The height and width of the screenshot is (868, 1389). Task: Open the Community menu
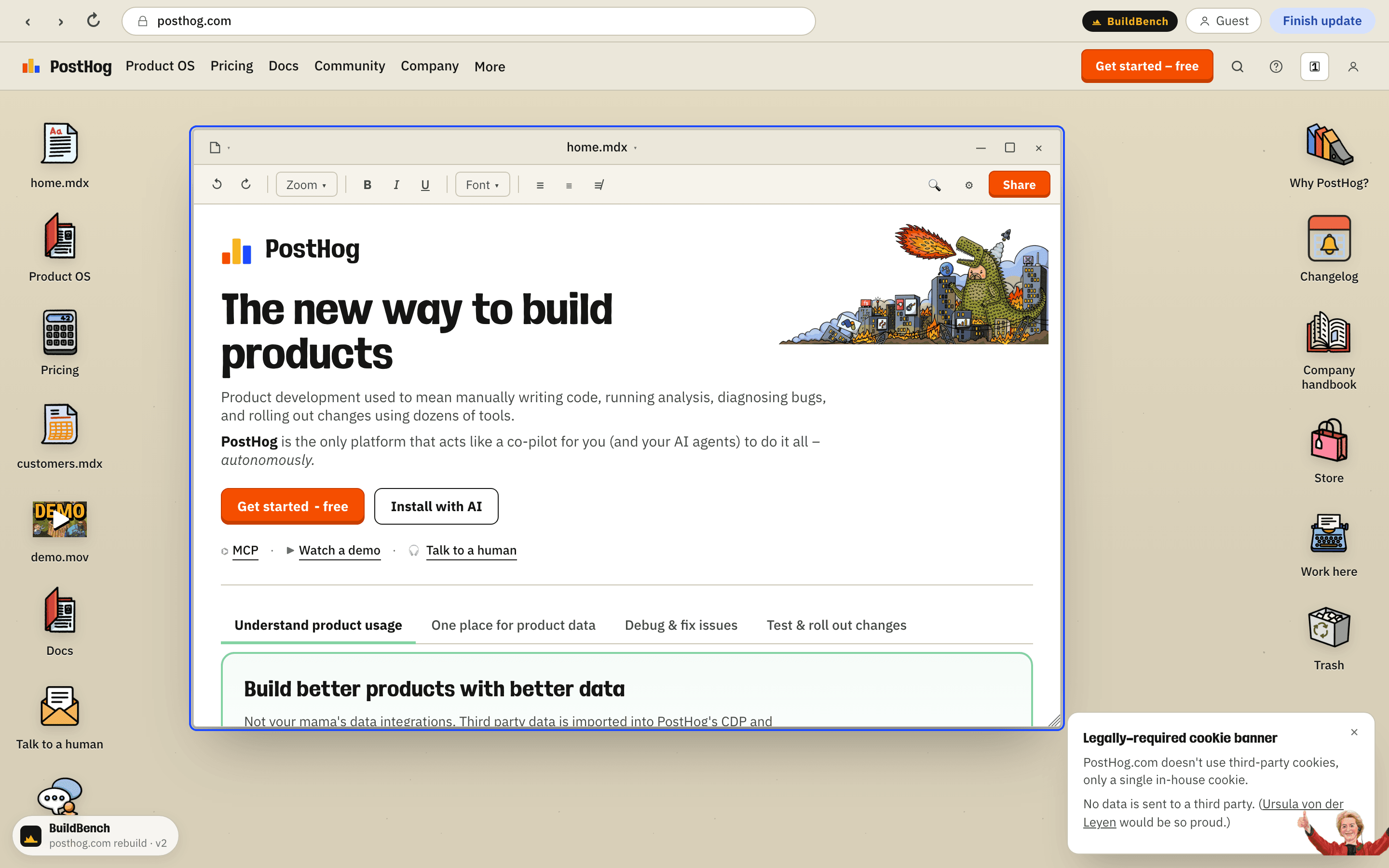[350, 66]
